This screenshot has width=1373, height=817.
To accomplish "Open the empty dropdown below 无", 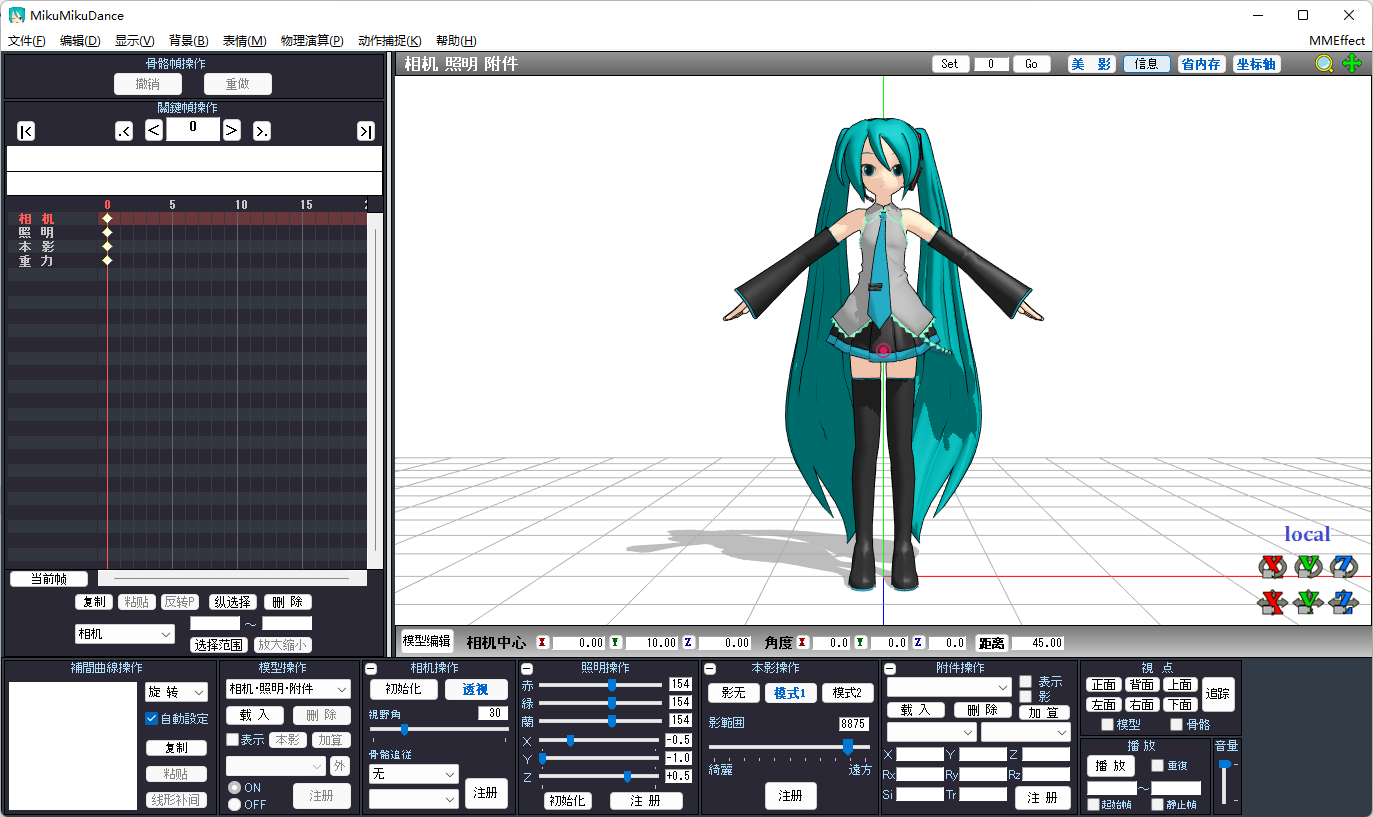I will (413, 799).
